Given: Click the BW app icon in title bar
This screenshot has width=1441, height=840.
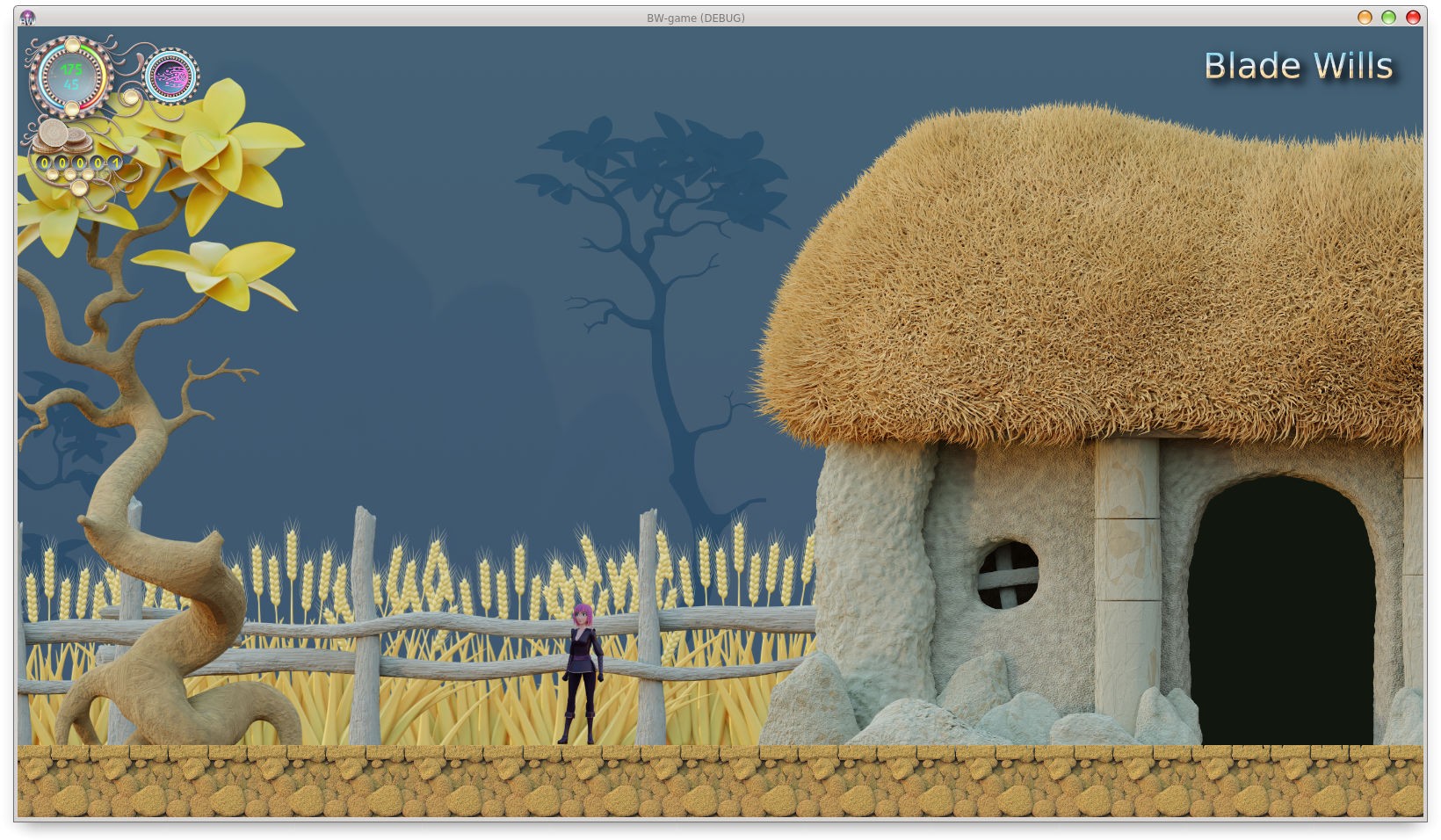Looking at the screenshot, I should pos(27,18).
